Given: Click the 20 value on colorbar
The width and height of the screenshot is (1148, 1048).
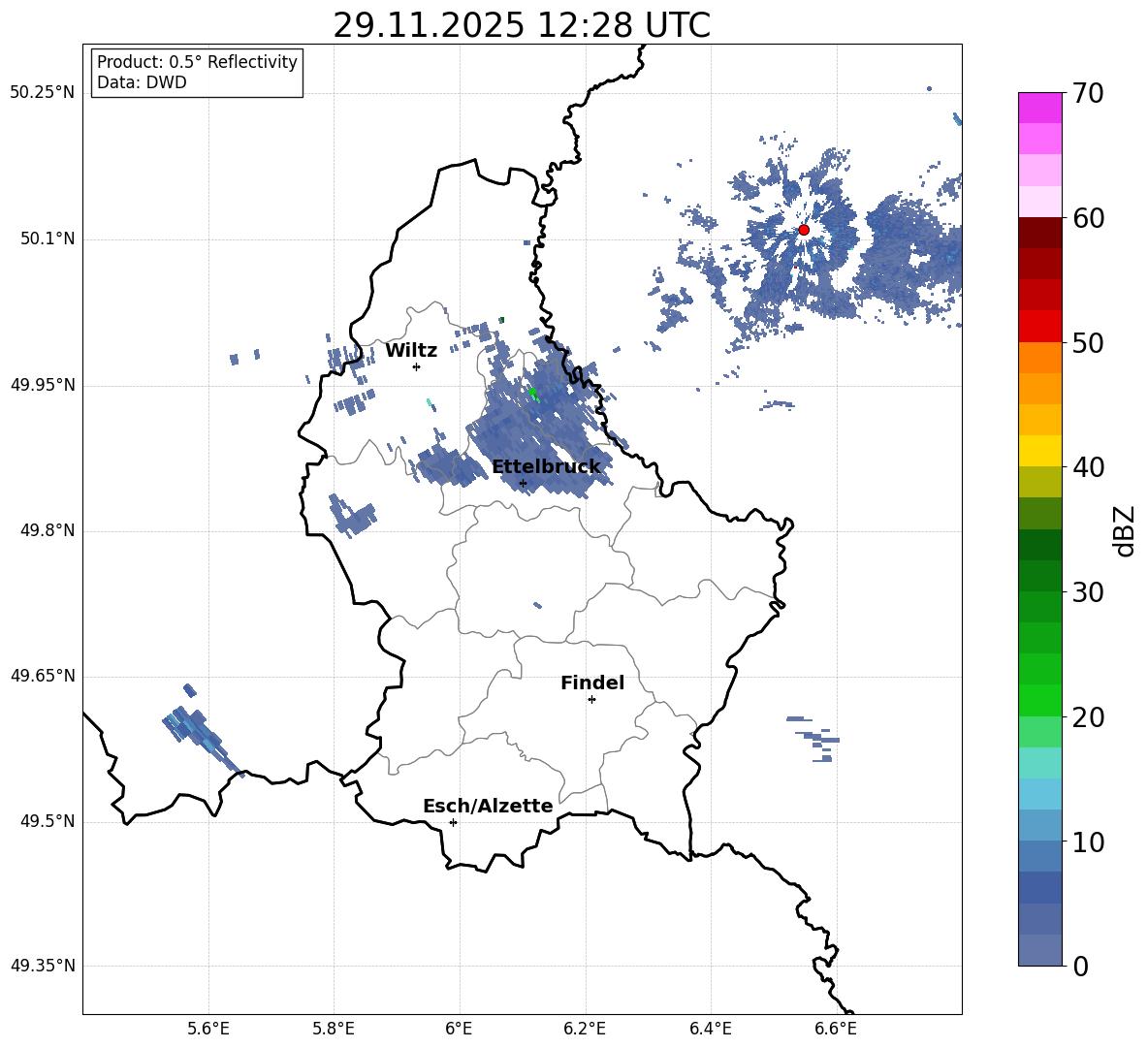Looking at the screenshot, I should tap(1088, 717).
